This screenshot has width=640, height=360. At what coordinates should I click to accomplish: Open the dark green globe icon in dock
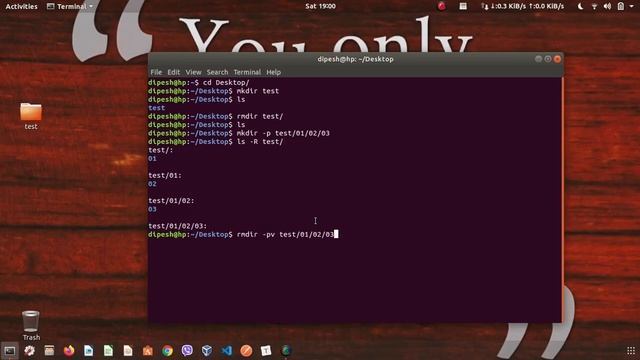click(286, 351)
